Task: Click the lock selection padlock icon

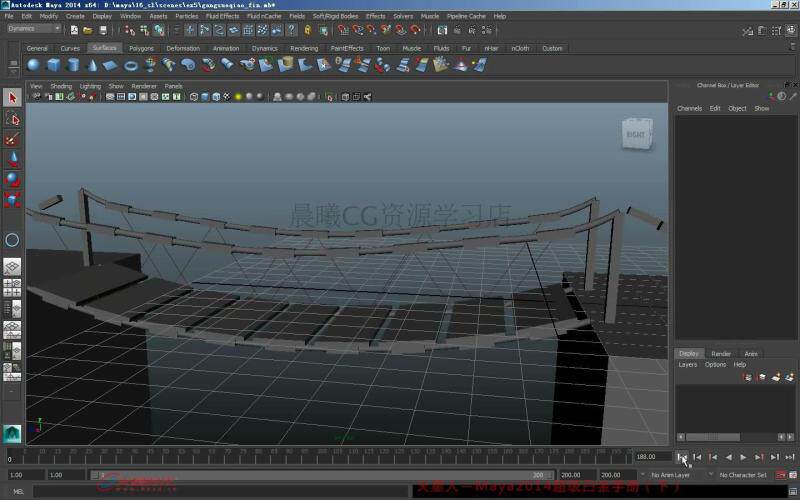Action: 308,30
